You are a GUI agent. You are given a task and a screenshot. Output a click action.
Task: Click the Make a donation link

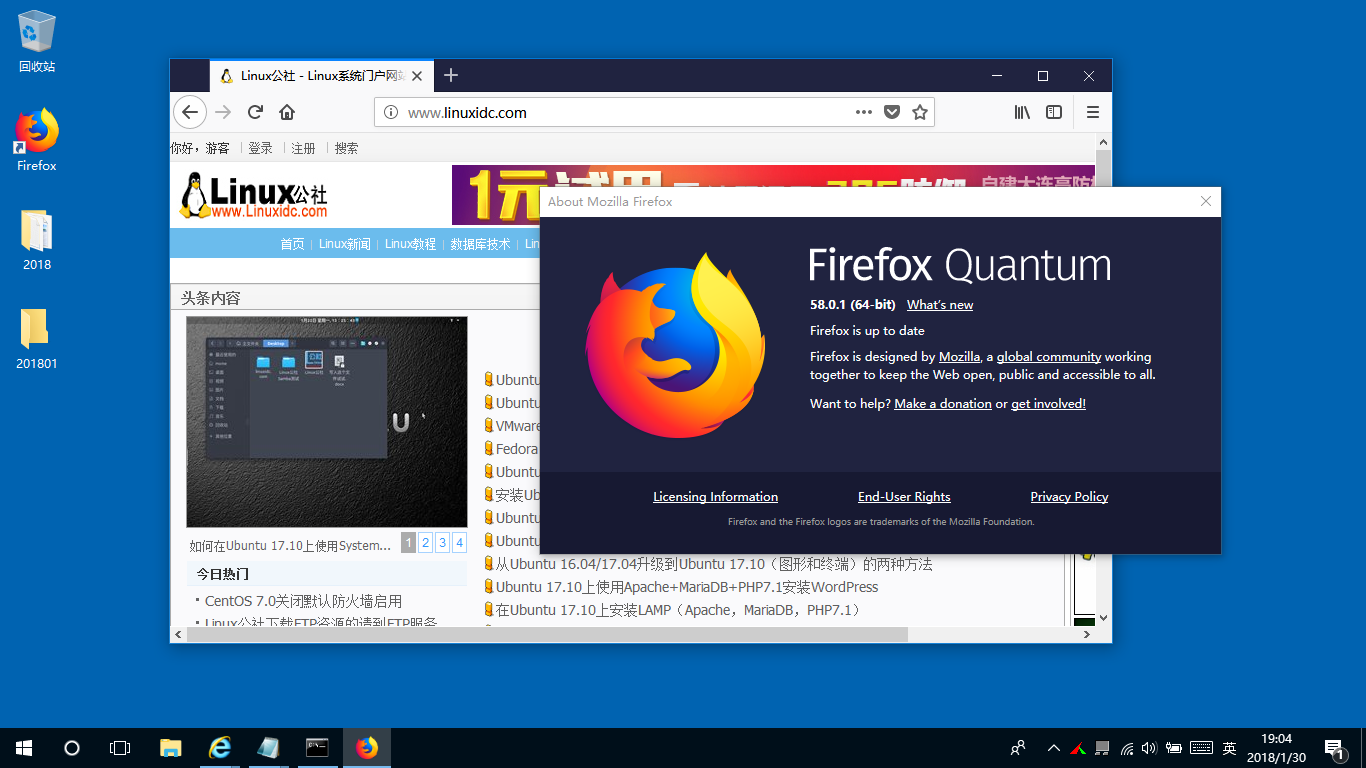pos(943,404)
